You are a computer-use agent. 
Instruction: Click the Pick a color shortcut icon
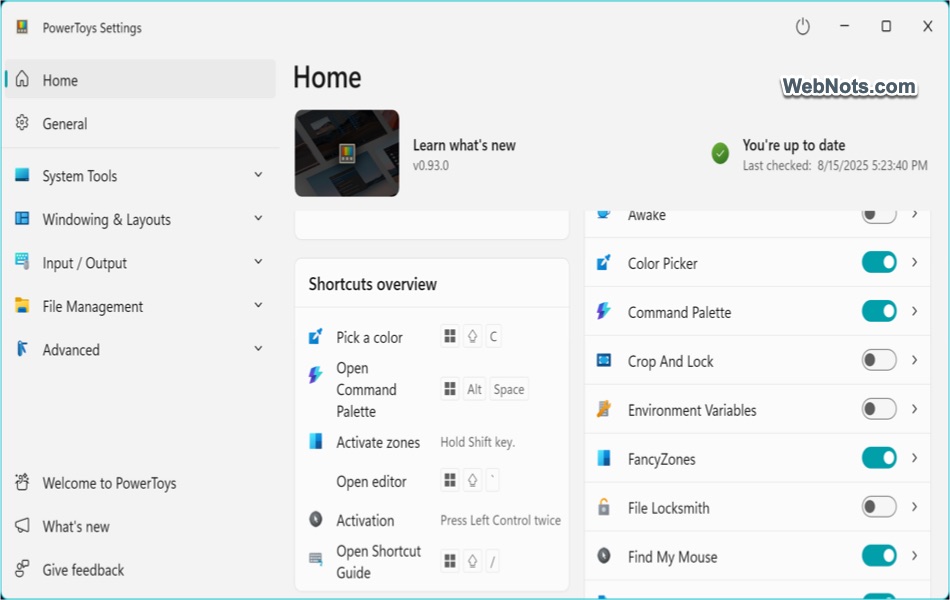[x=316, y=336]
